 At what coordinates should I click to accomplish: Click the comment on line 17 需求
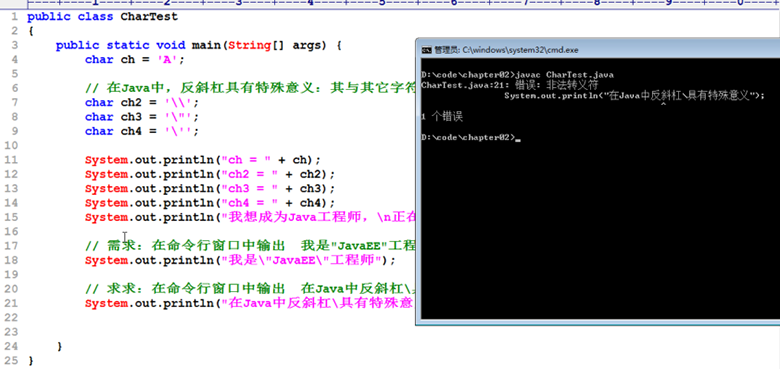pos(250,246)
